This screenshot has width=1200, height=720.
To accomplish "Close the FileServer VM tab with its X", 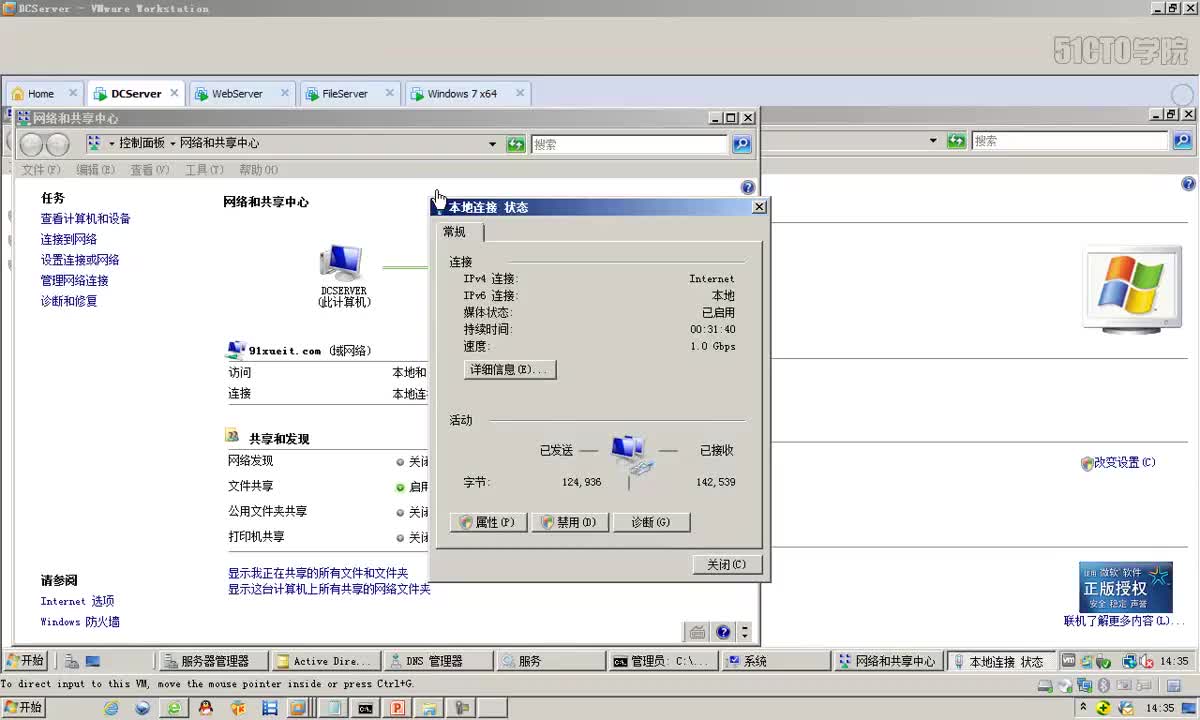I will coord(392,93).
